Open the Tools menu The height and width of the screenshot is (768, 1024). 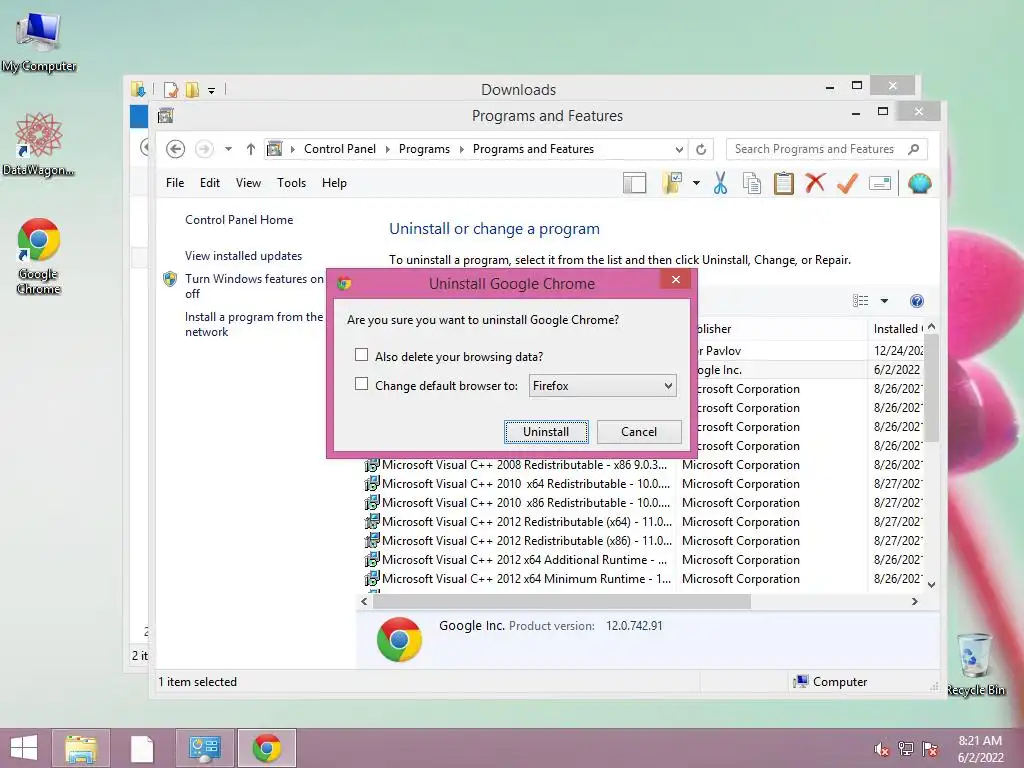[x=291, y=183]
